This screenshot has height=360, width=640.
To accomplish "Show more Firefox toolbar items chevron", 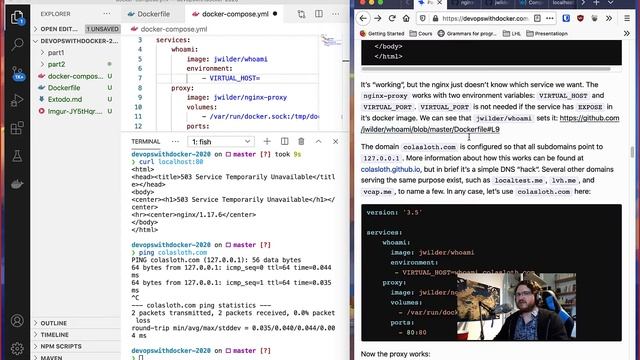I will 609,18.
